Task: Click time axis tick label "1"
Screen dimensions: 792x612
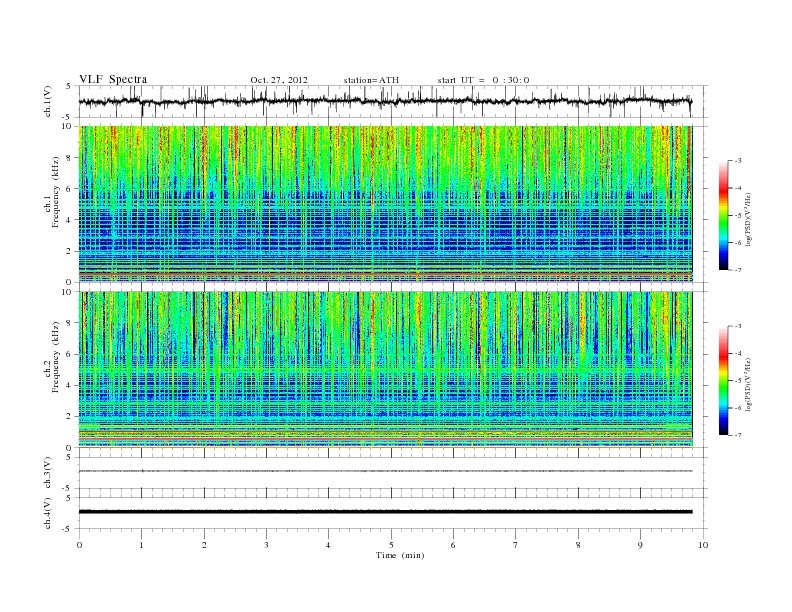Action: pos(141,545)
